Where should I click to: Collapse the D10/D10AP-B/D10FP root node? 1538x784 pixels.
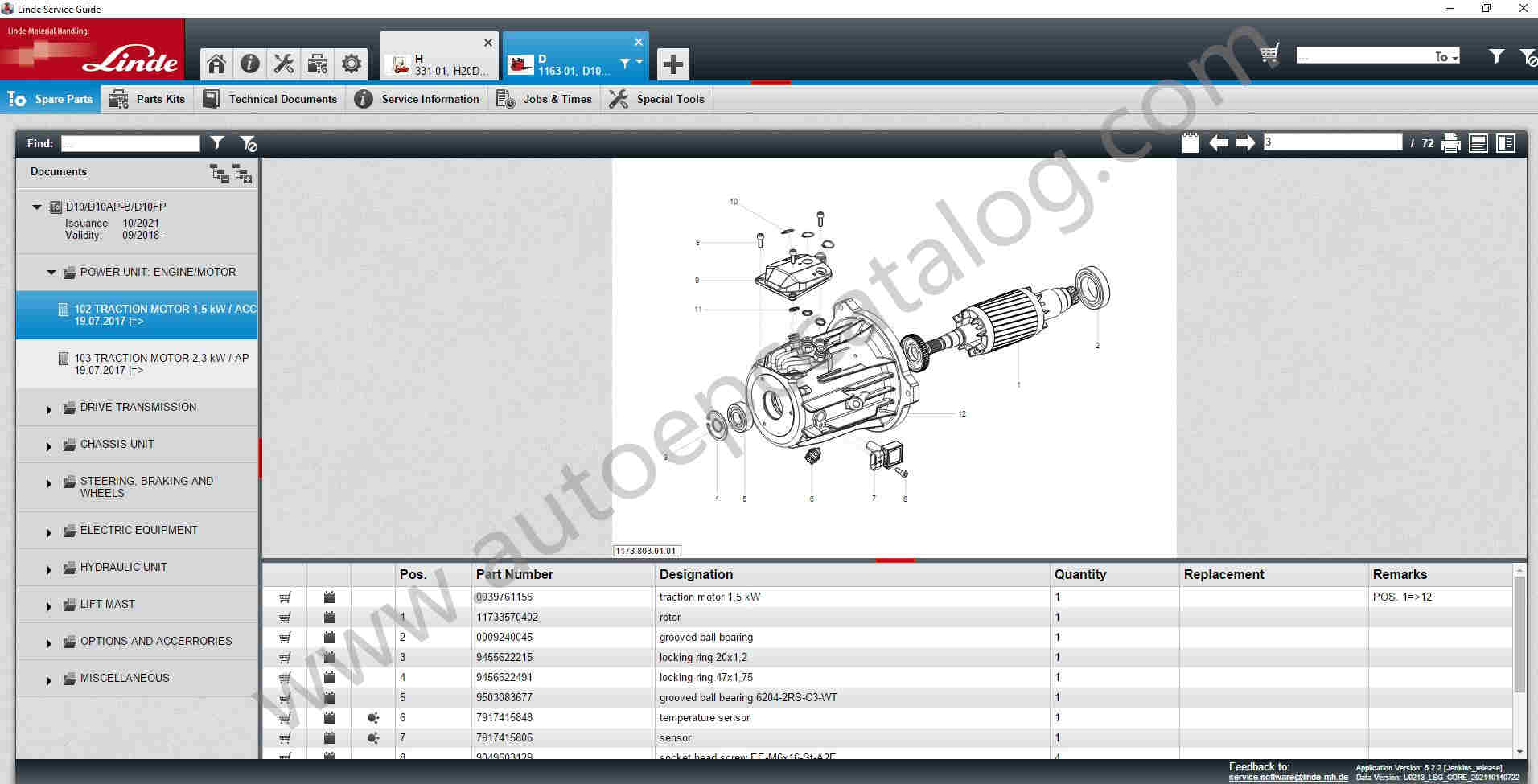point(36,207)
